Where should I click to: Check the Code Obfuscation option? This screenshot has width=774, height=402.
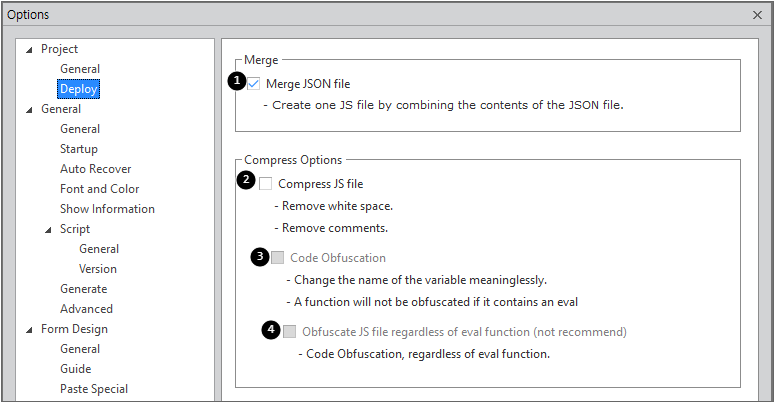click(x=278, y=258)
